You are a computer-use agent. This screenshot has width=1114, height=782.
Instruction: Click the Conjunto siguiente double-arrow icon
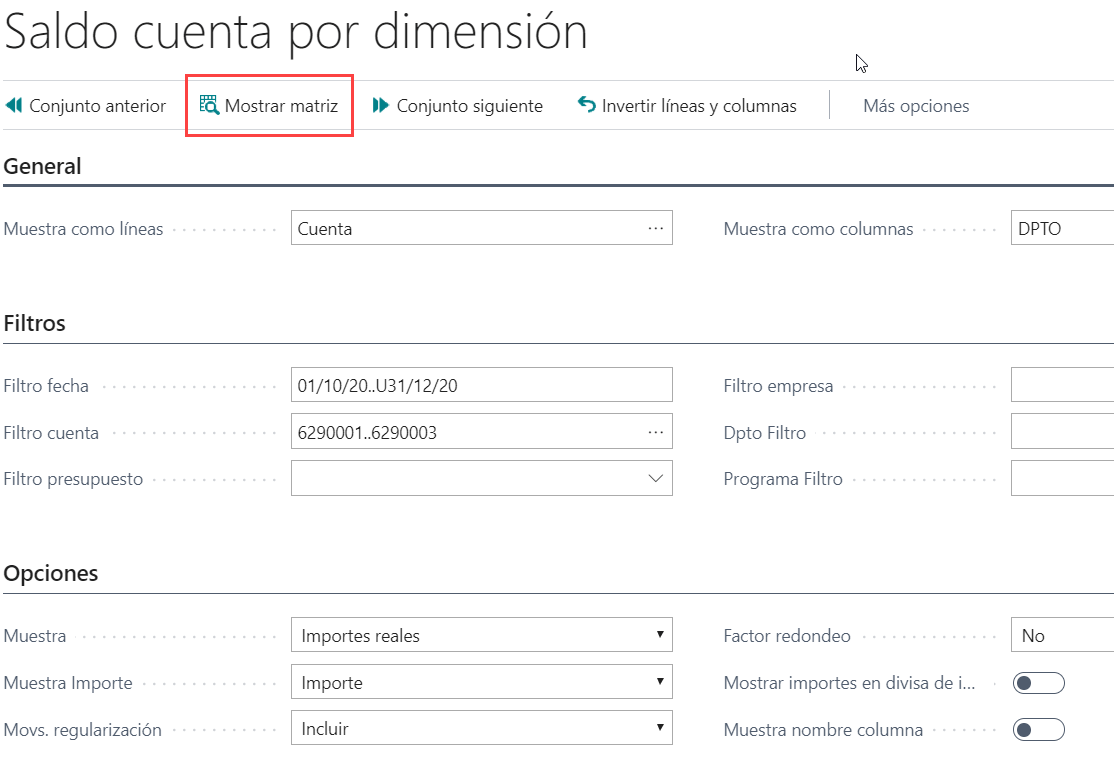click(x=381, y=106)
